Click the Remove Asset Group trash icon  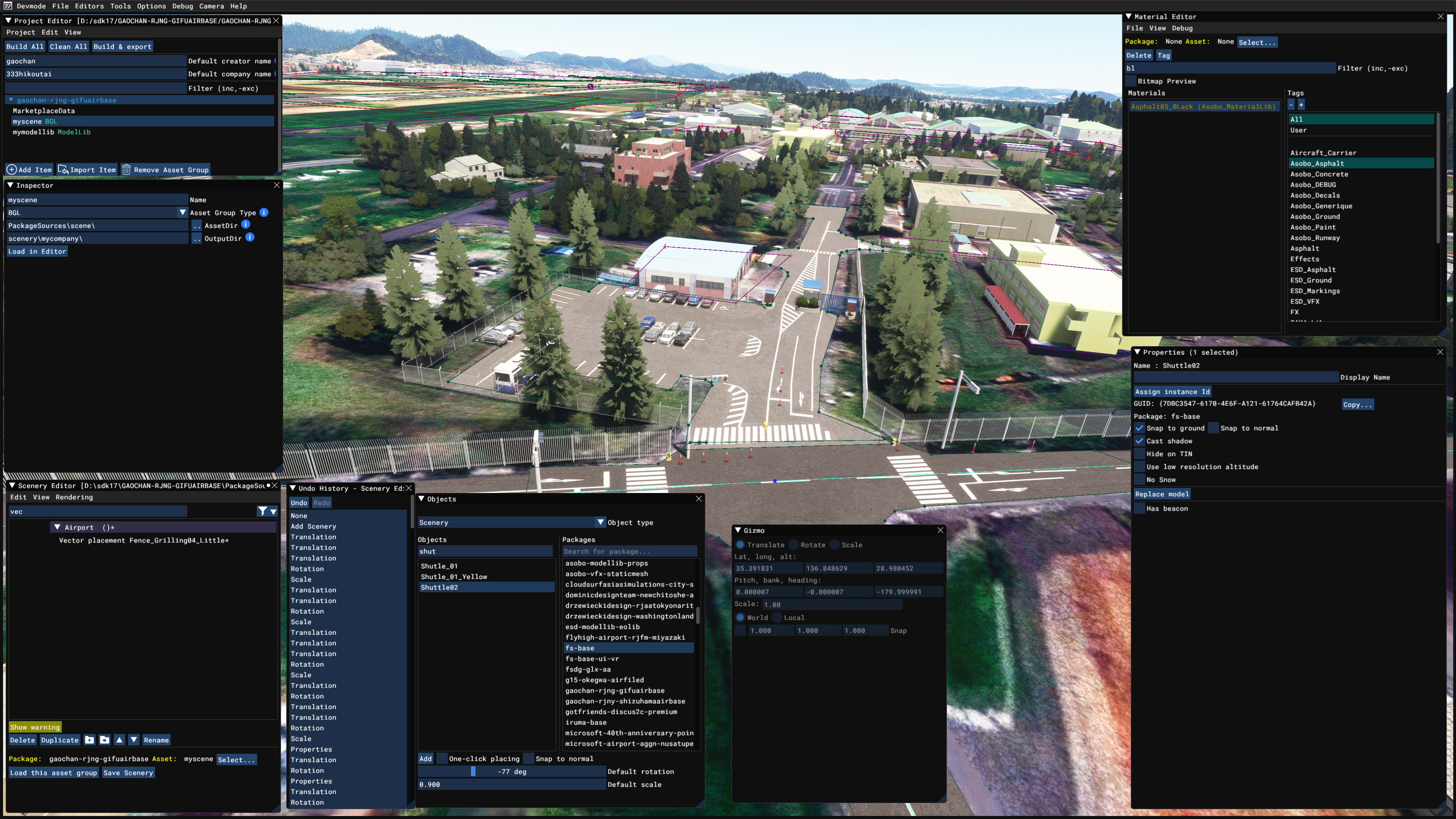point(126,169)
